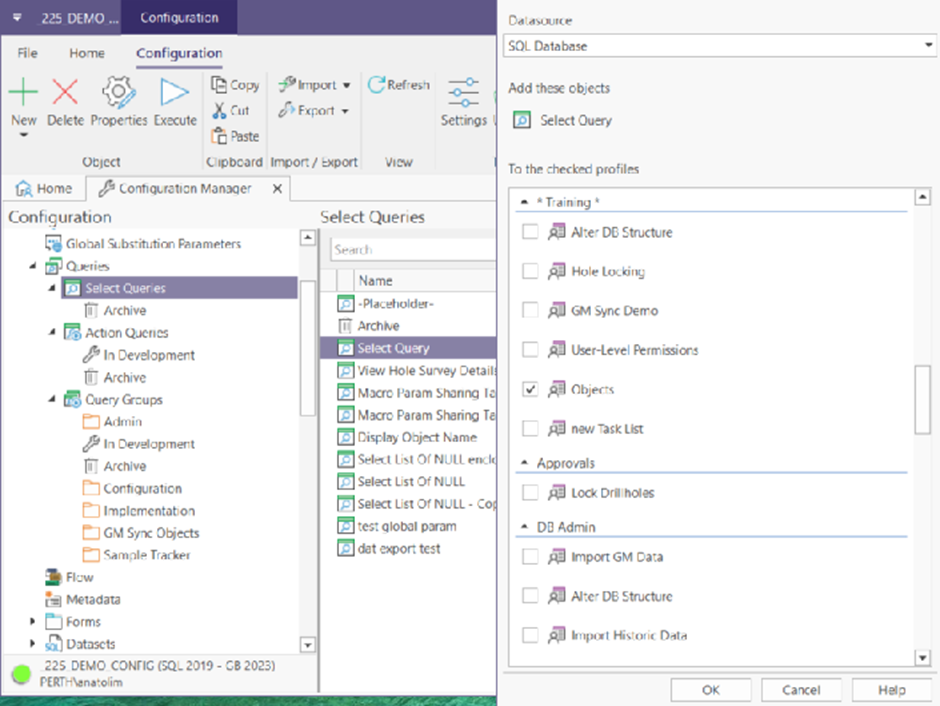Screen dimensions: 940x706
Task: Uncheck the Objects profile checkbox
Action: (x=530, y=390)
